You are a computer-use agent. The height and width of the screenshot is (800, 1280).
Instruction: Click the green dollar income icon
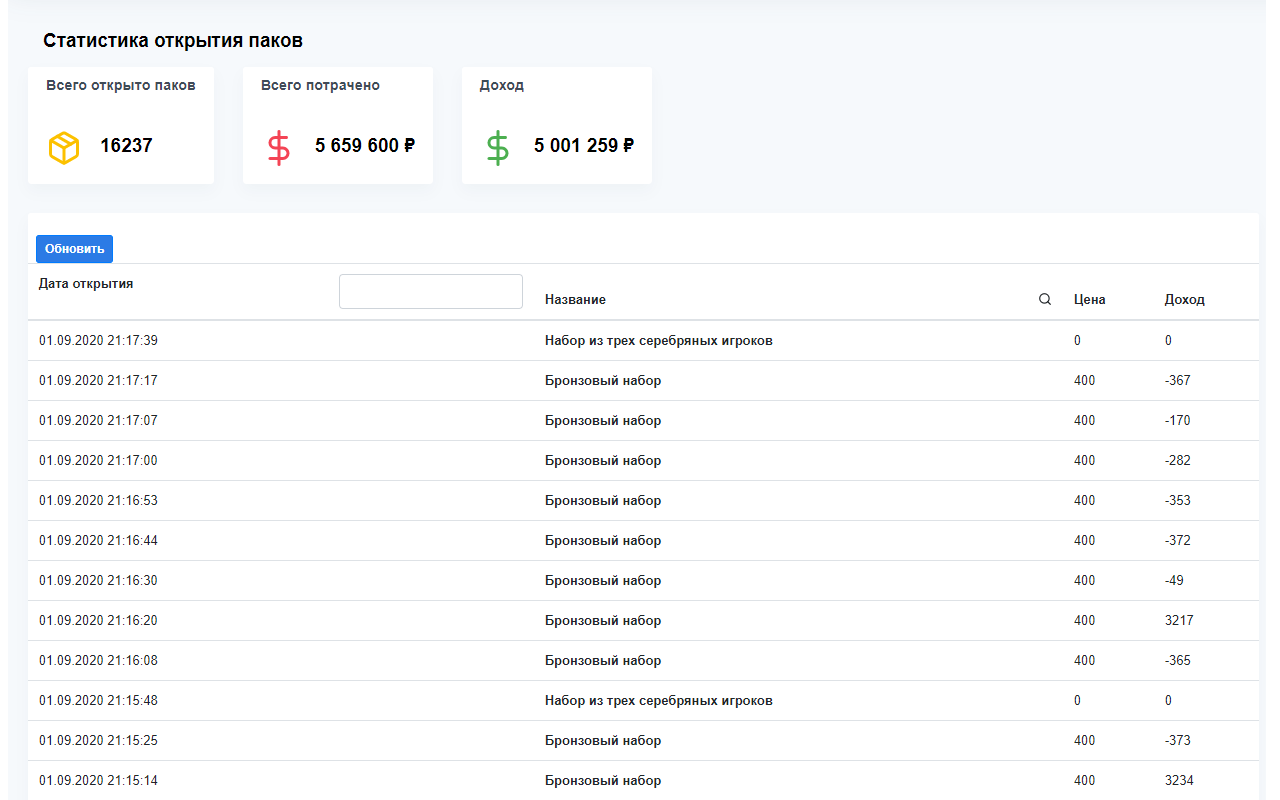click(498, 148)
